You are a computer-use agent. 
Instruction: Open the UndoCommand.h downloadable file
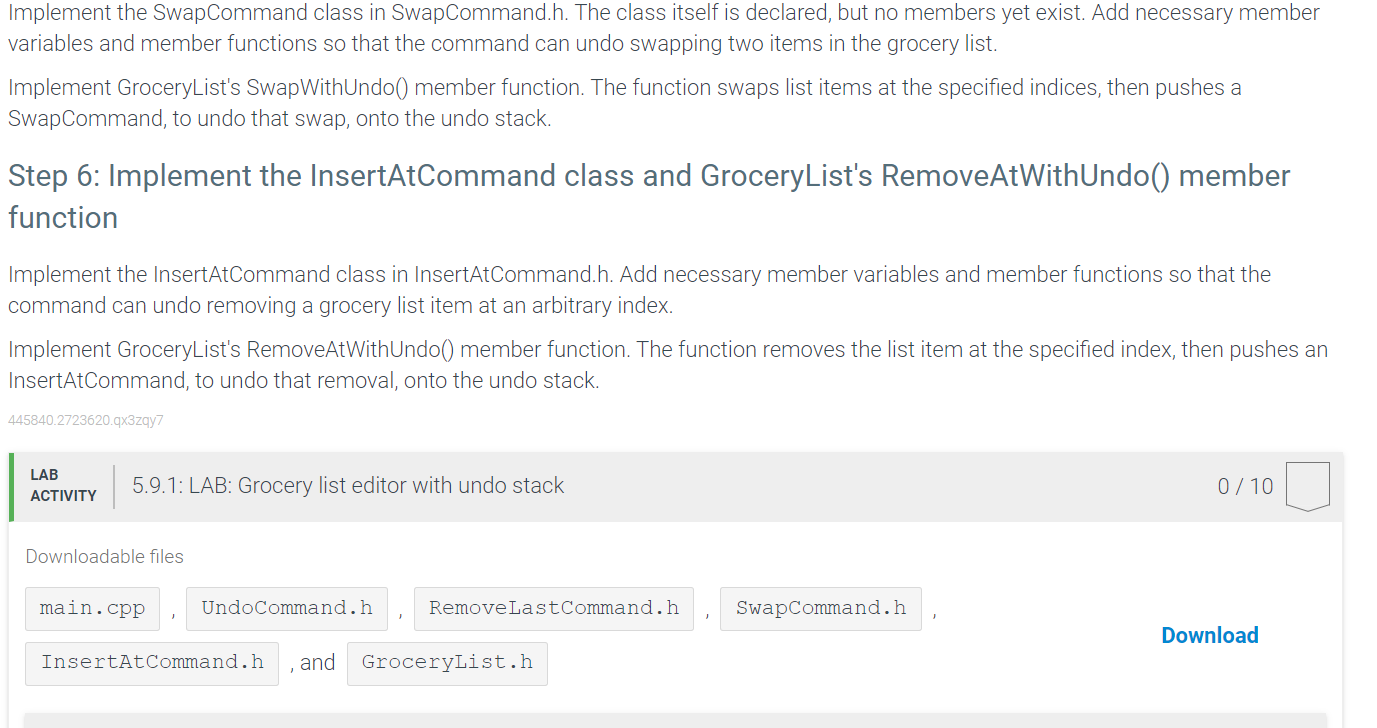[287, 608]
